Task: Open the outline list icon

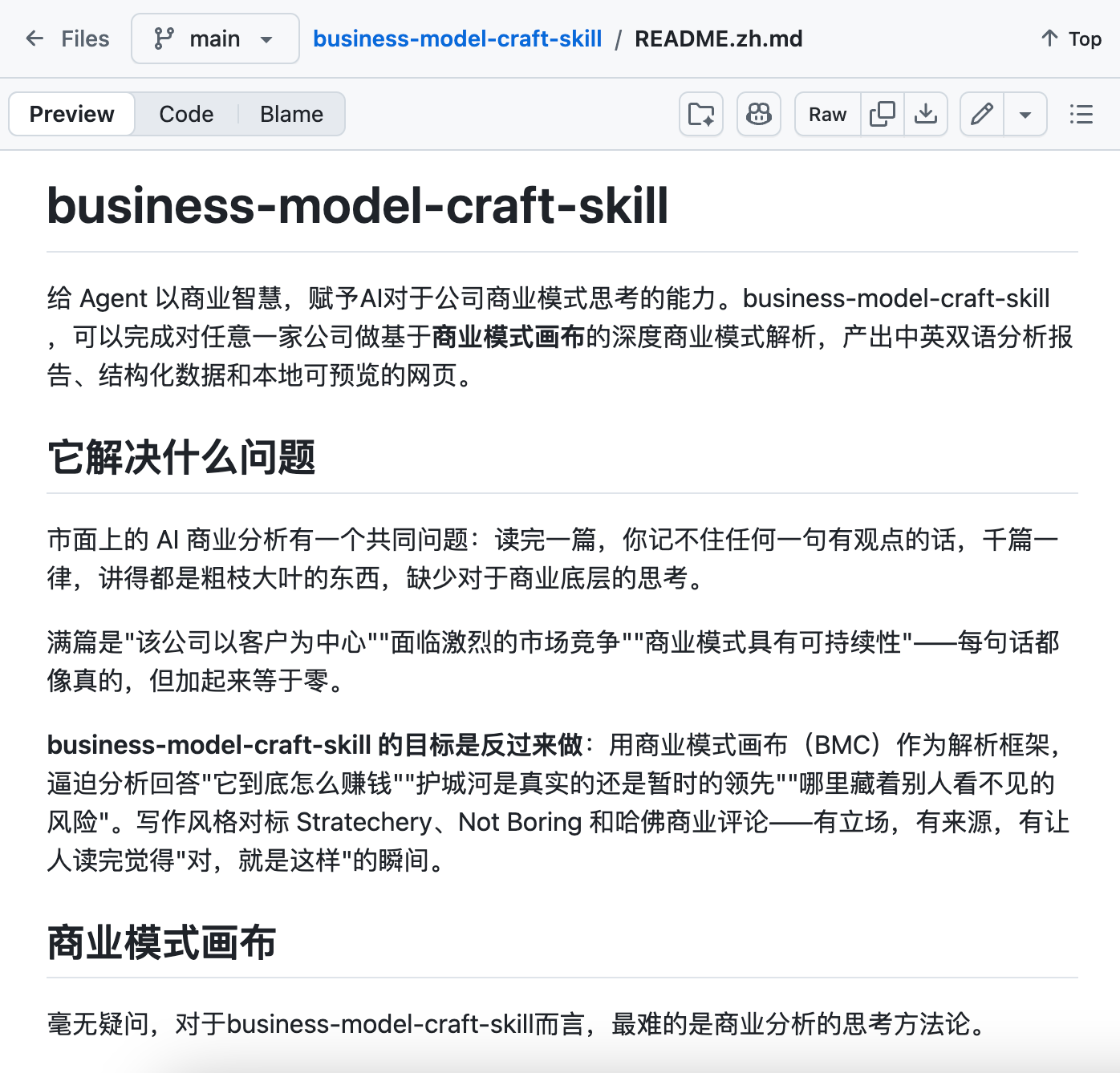Action: tap(1081, 114)
